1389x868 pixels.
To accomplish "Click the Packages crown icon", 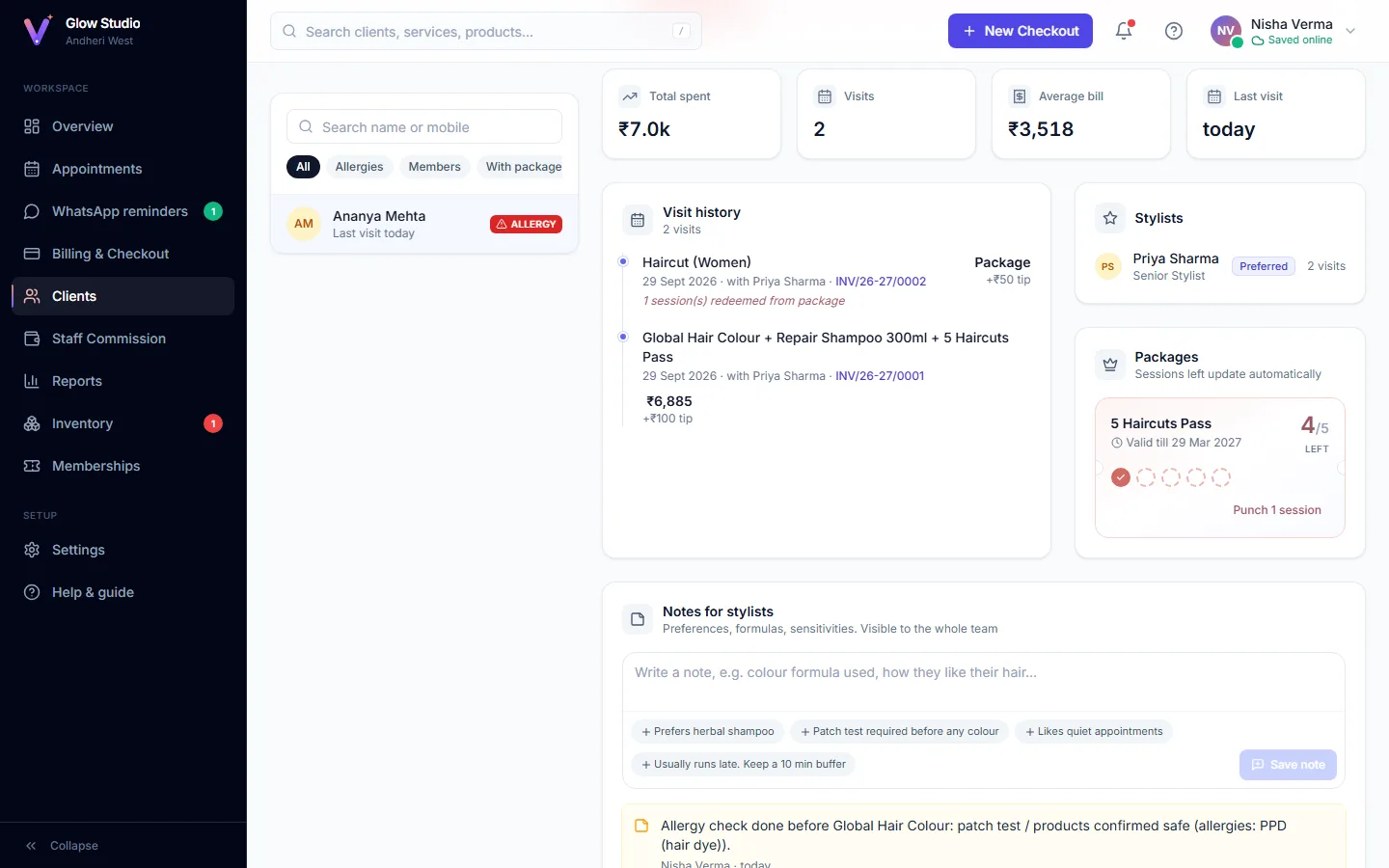I will pos(1110,365).
